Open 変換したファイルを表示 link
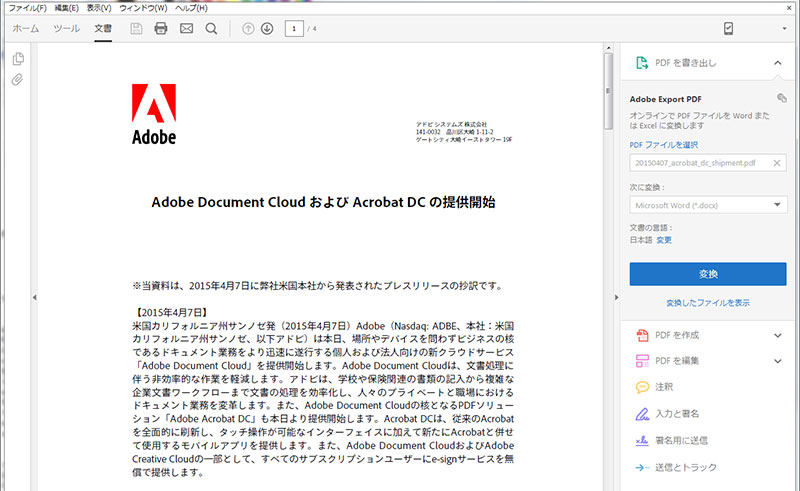Screen dimensions: 800x491 (x=708, y=303)
